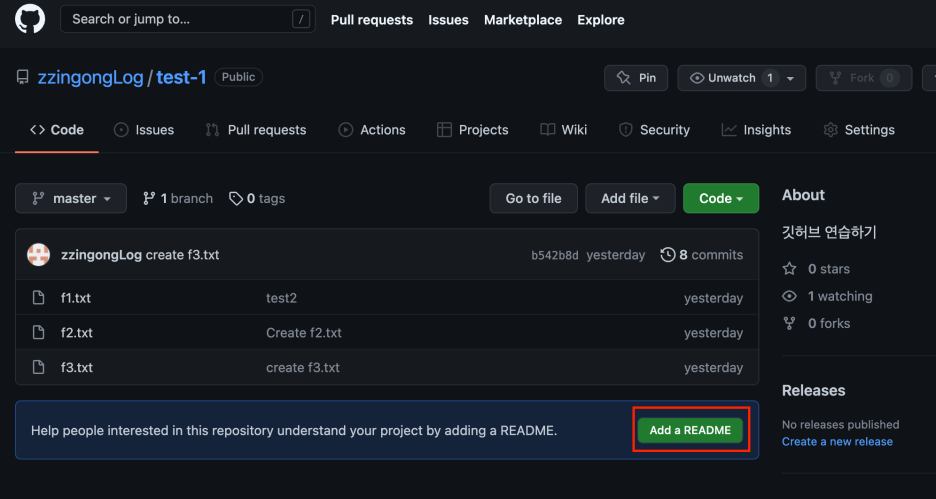Image resolution: width=936 pixels, height=499 pixels.
Task: Open the f1.txt file
Action: click(76, 298)
